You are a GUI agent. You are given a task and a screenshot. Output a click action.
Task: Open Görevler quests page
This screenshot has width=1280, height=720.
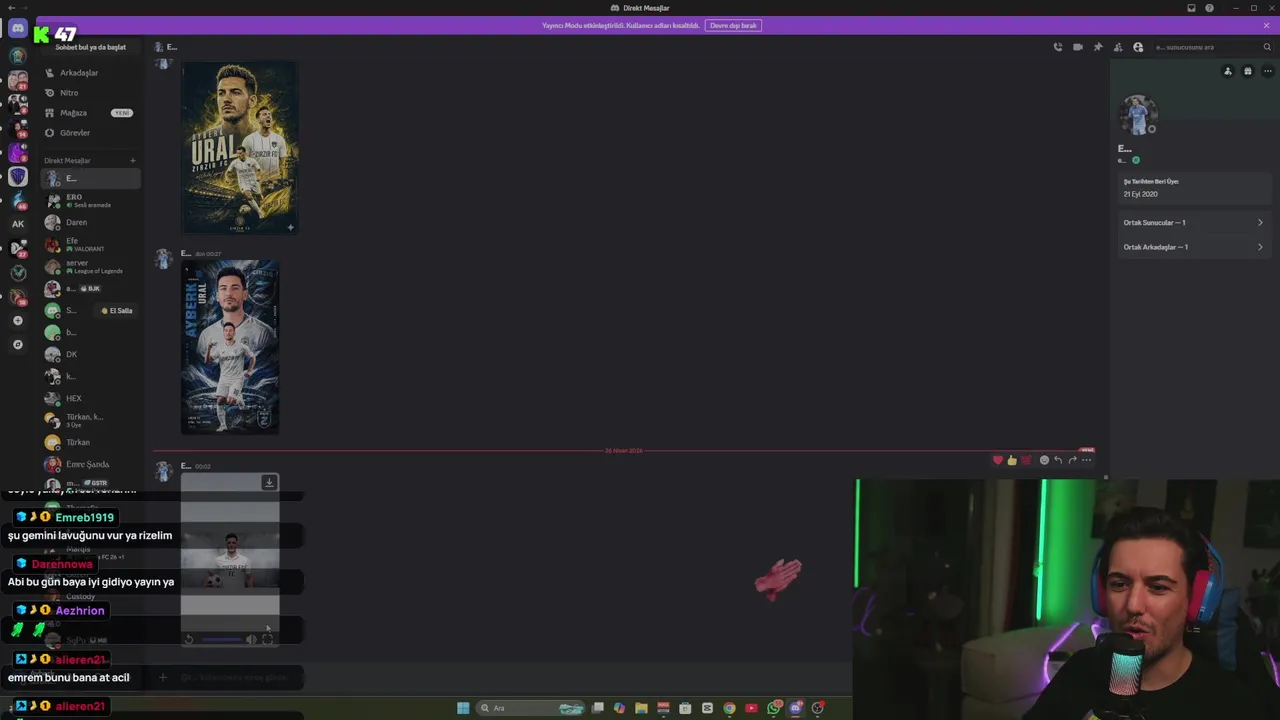pyautogui.click(x=90, y=133)
